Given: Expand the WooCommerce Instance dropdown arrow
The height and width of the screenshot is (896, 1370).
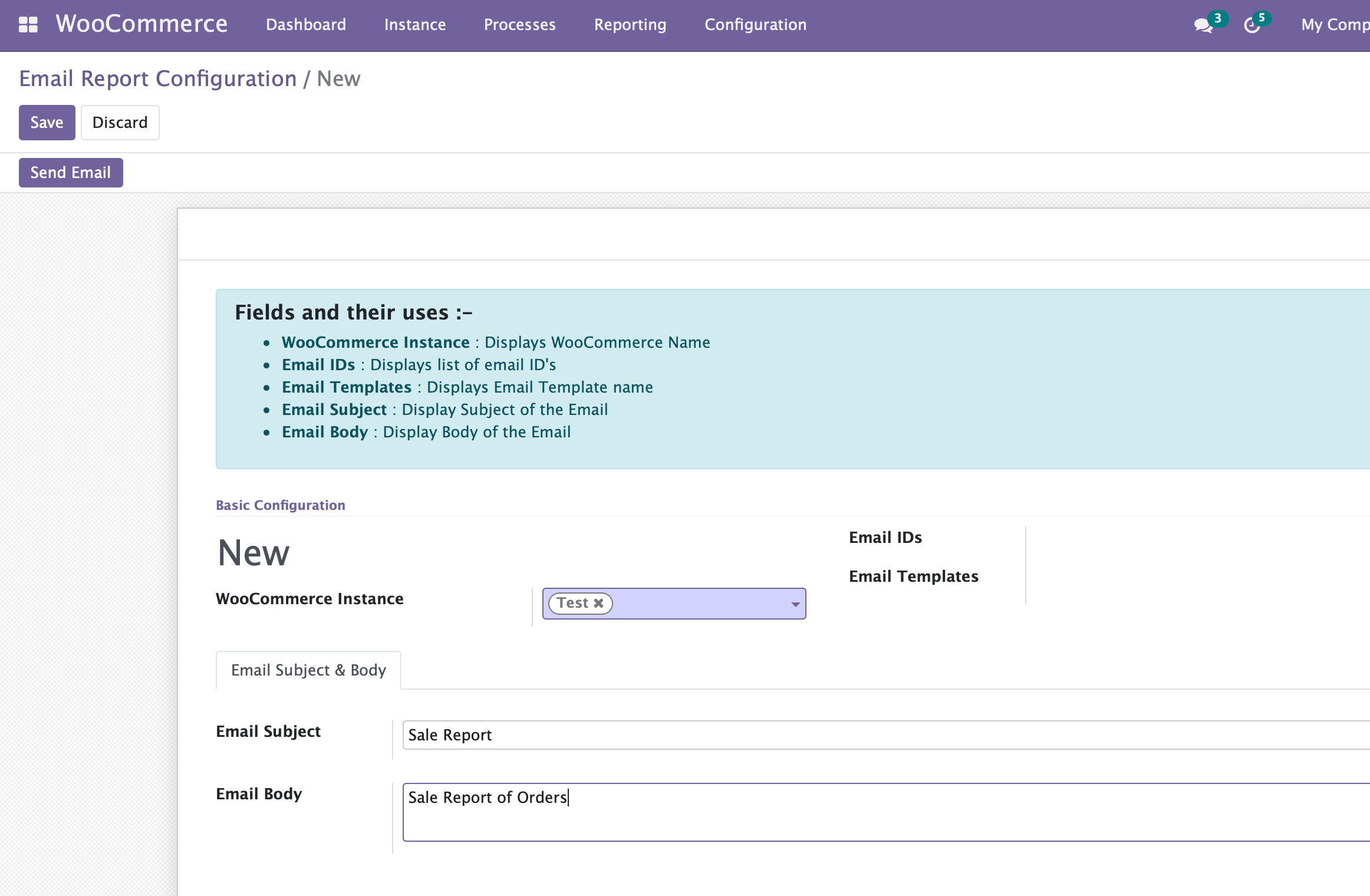Looking at the screenshot, I should [795, 604].
